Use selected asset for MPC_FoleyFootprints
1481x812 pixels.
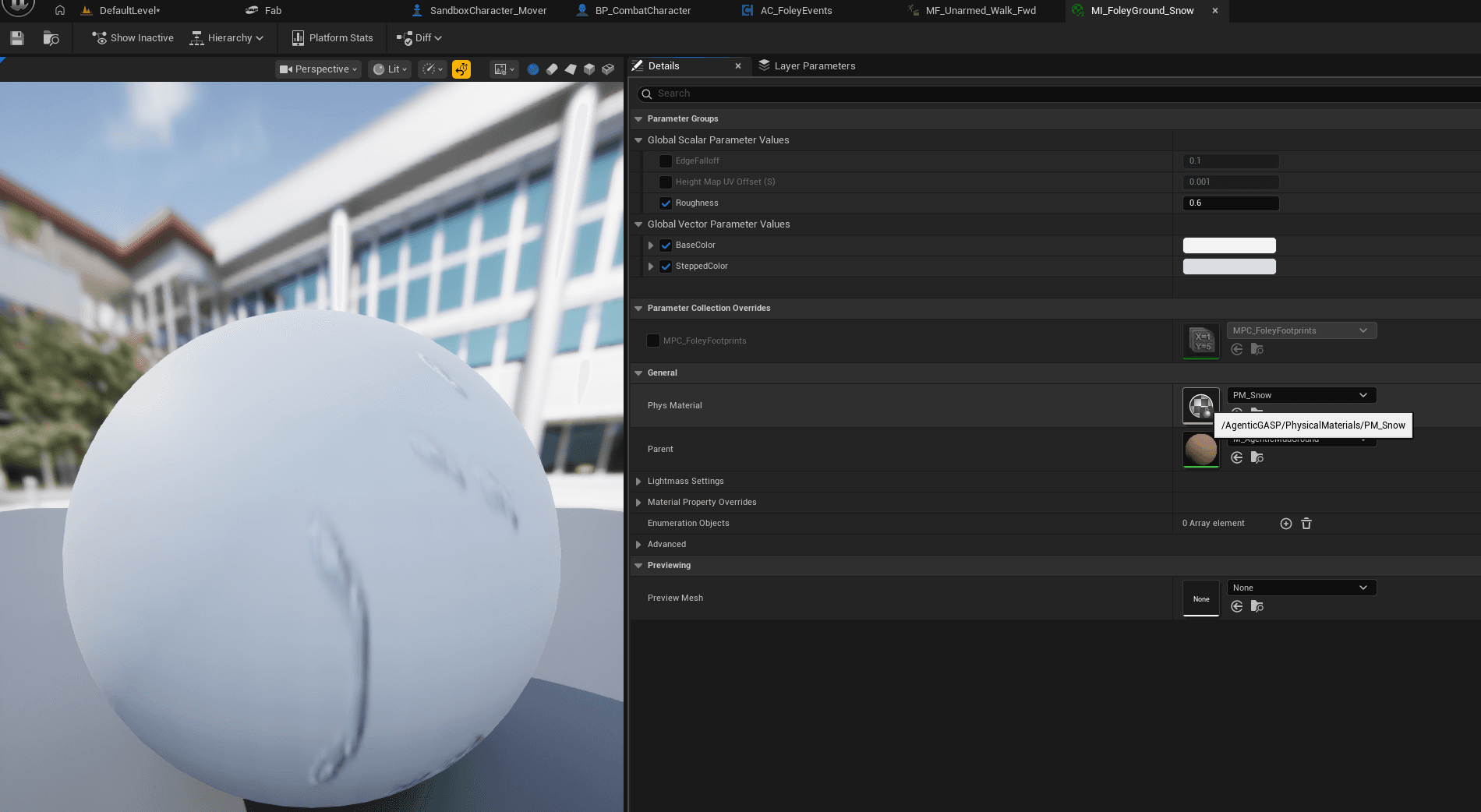pyautogui.click(x=1237, y=349)
